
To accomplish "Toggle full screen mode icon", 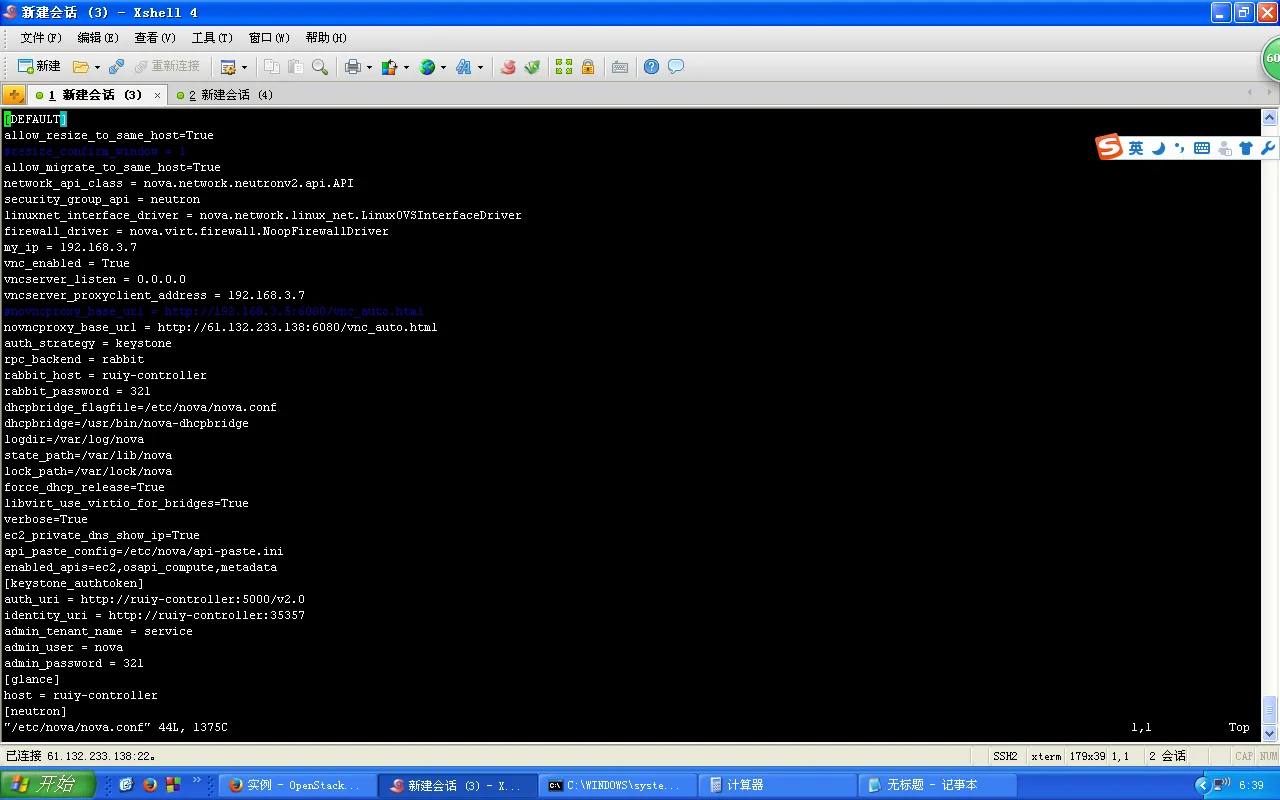I will (564, 67).
